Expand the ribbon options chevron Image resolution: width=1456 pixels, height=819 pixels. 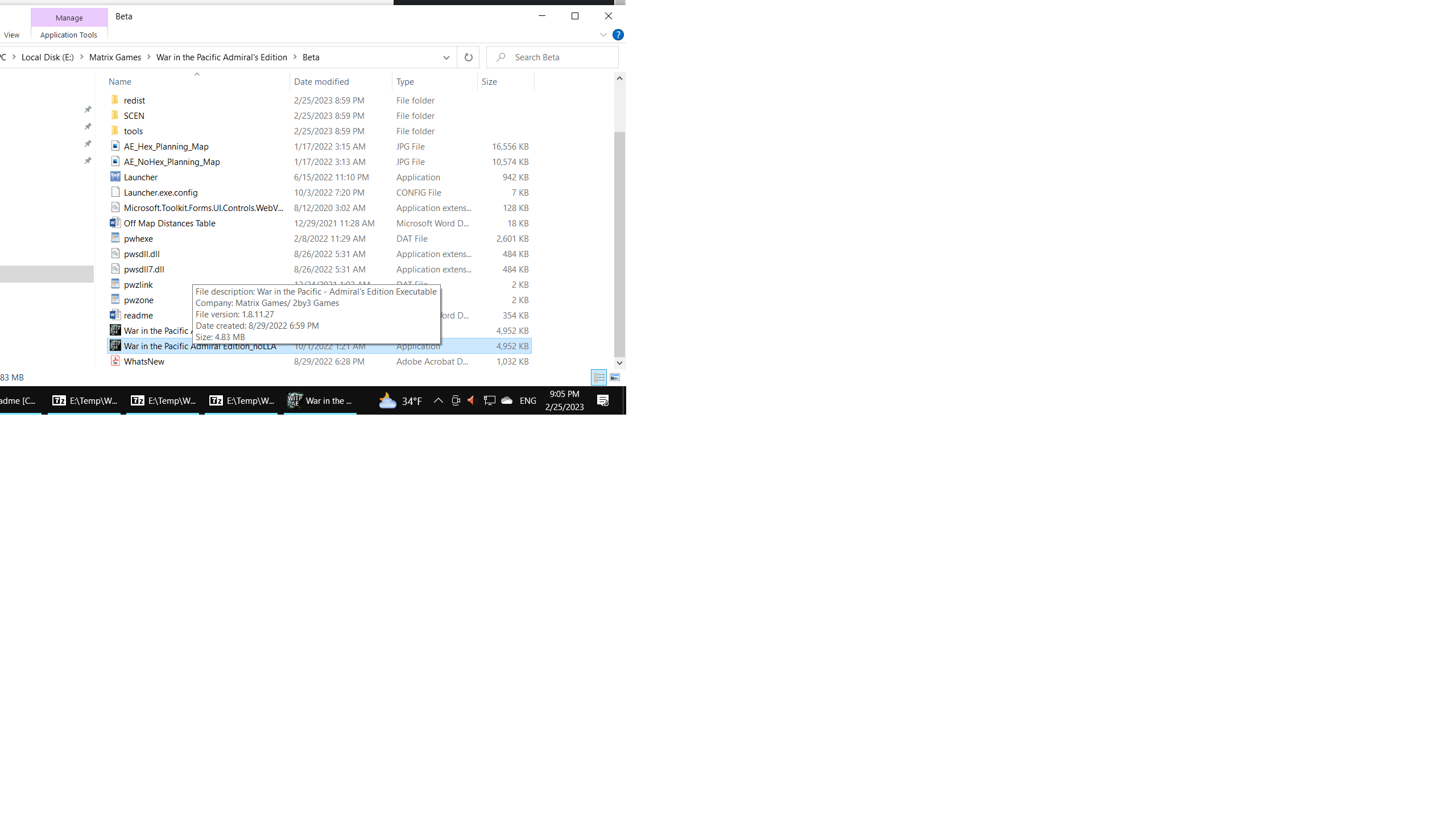pos(603,35)
